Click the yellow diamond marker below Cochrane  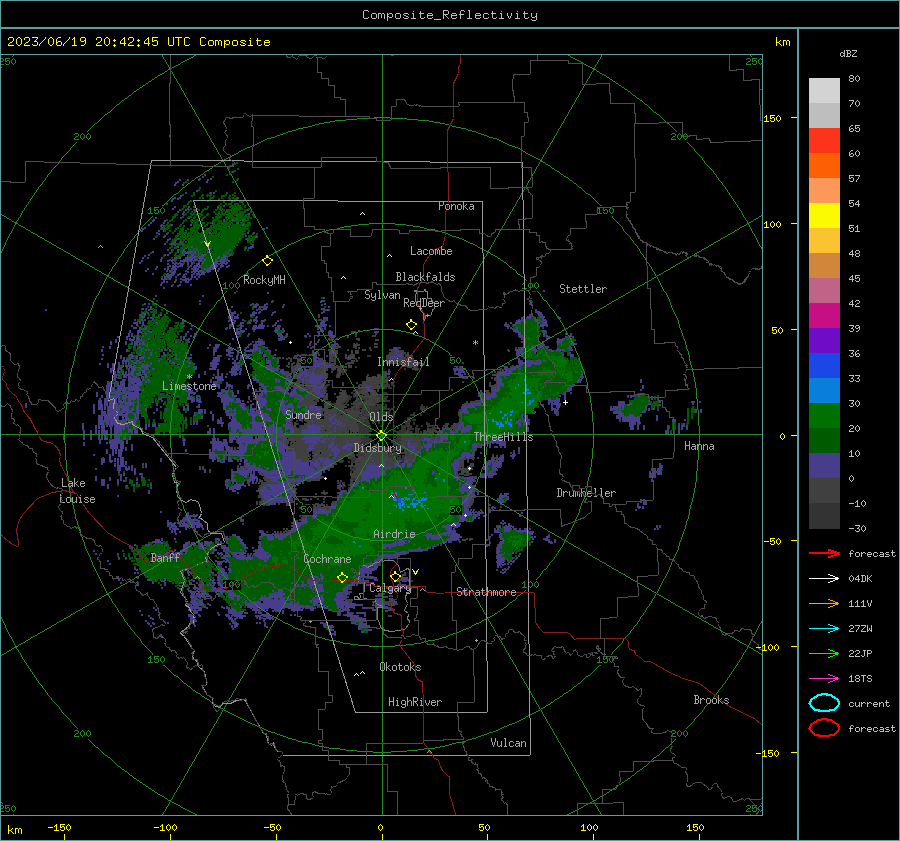coord(343,577)
